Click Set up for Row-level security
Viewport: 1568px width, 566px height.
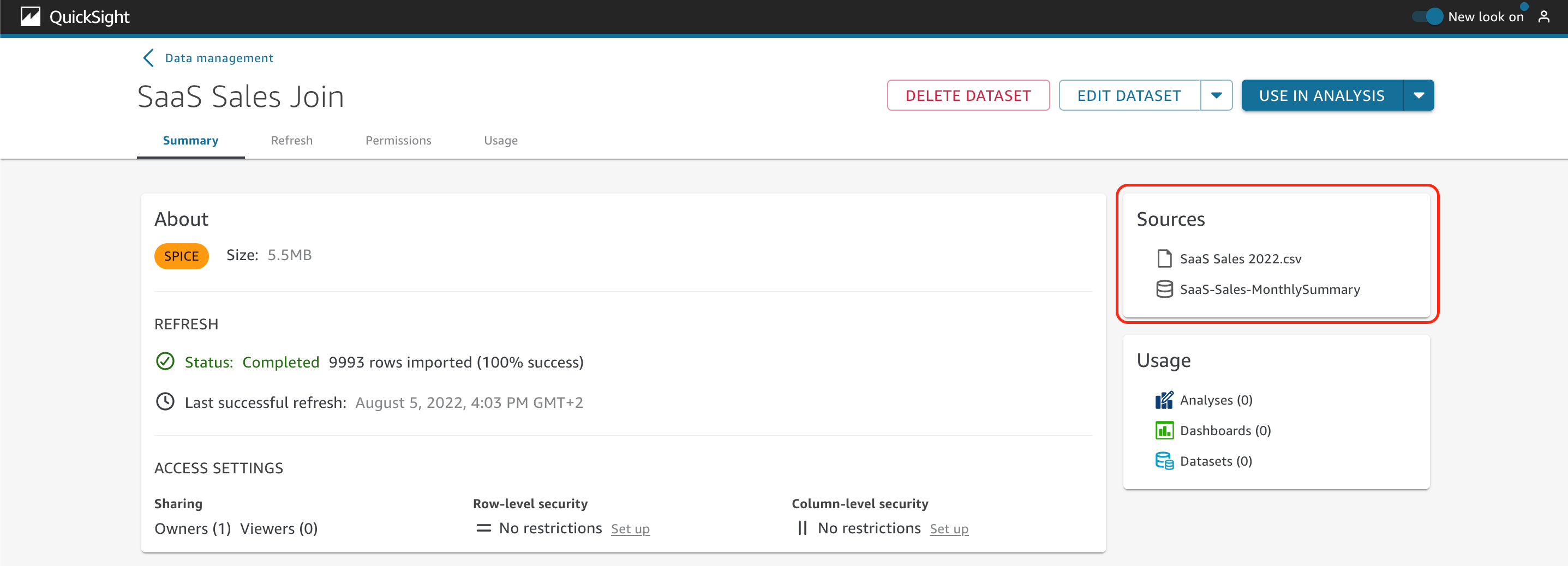click(x=630, y=529)
